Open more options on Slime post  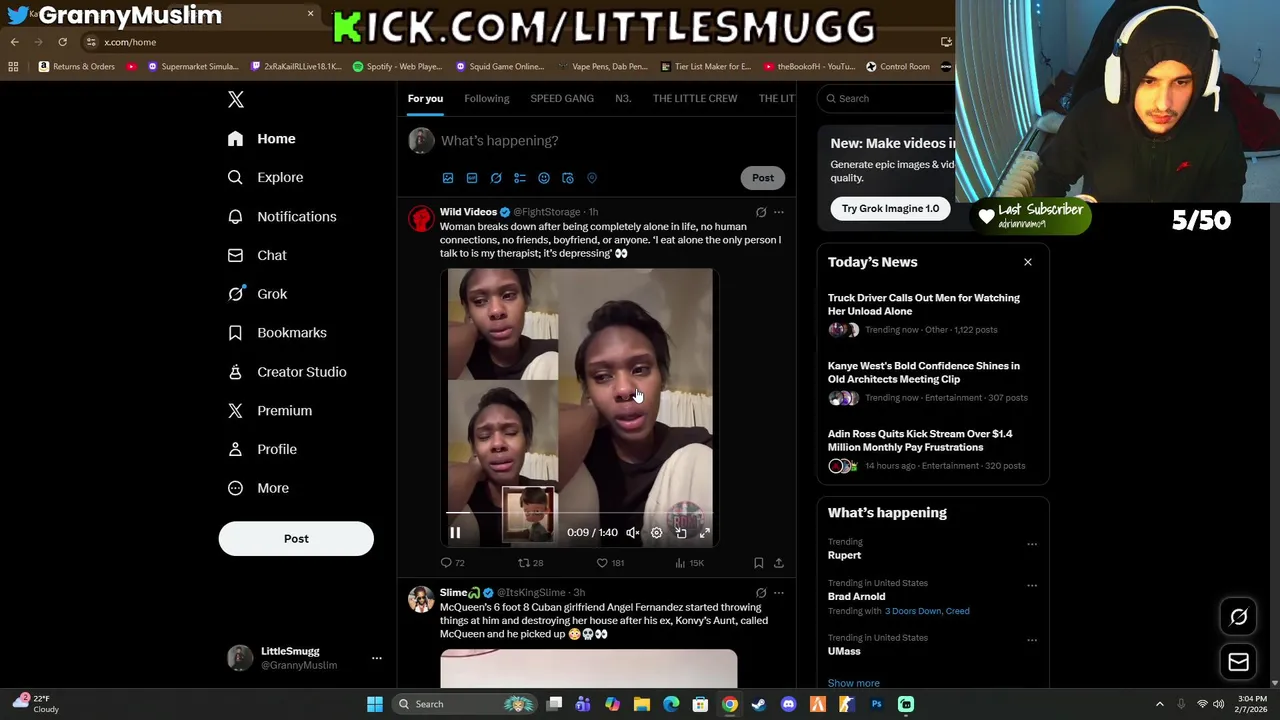point(779,593)
